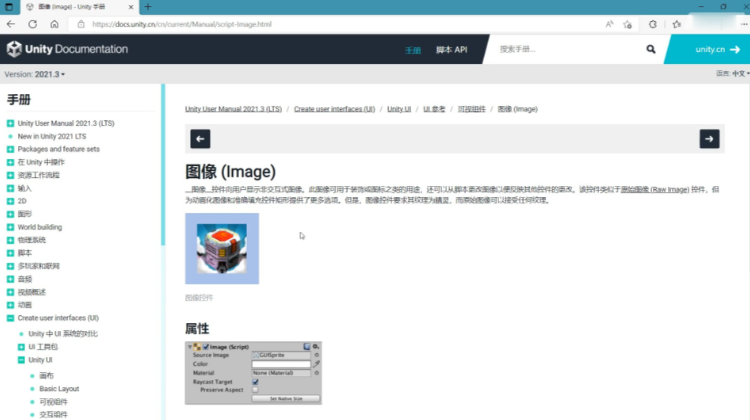The width and height of the screenshot is (750, 420).
Task: Click the white Color field swatch
Action: coord(281,364)
